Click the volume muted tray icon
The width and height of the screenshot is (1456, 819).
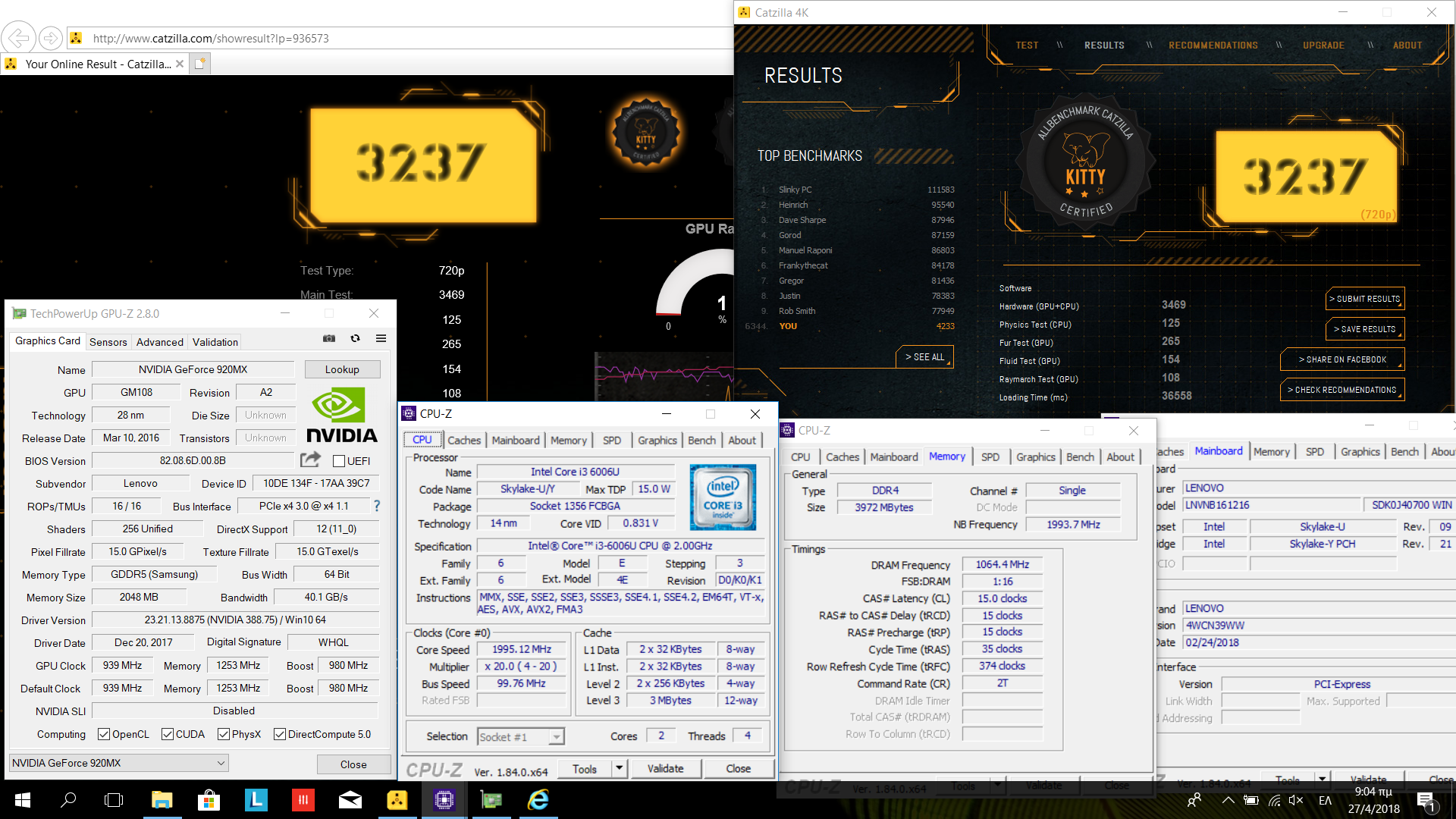[1295, 800]
